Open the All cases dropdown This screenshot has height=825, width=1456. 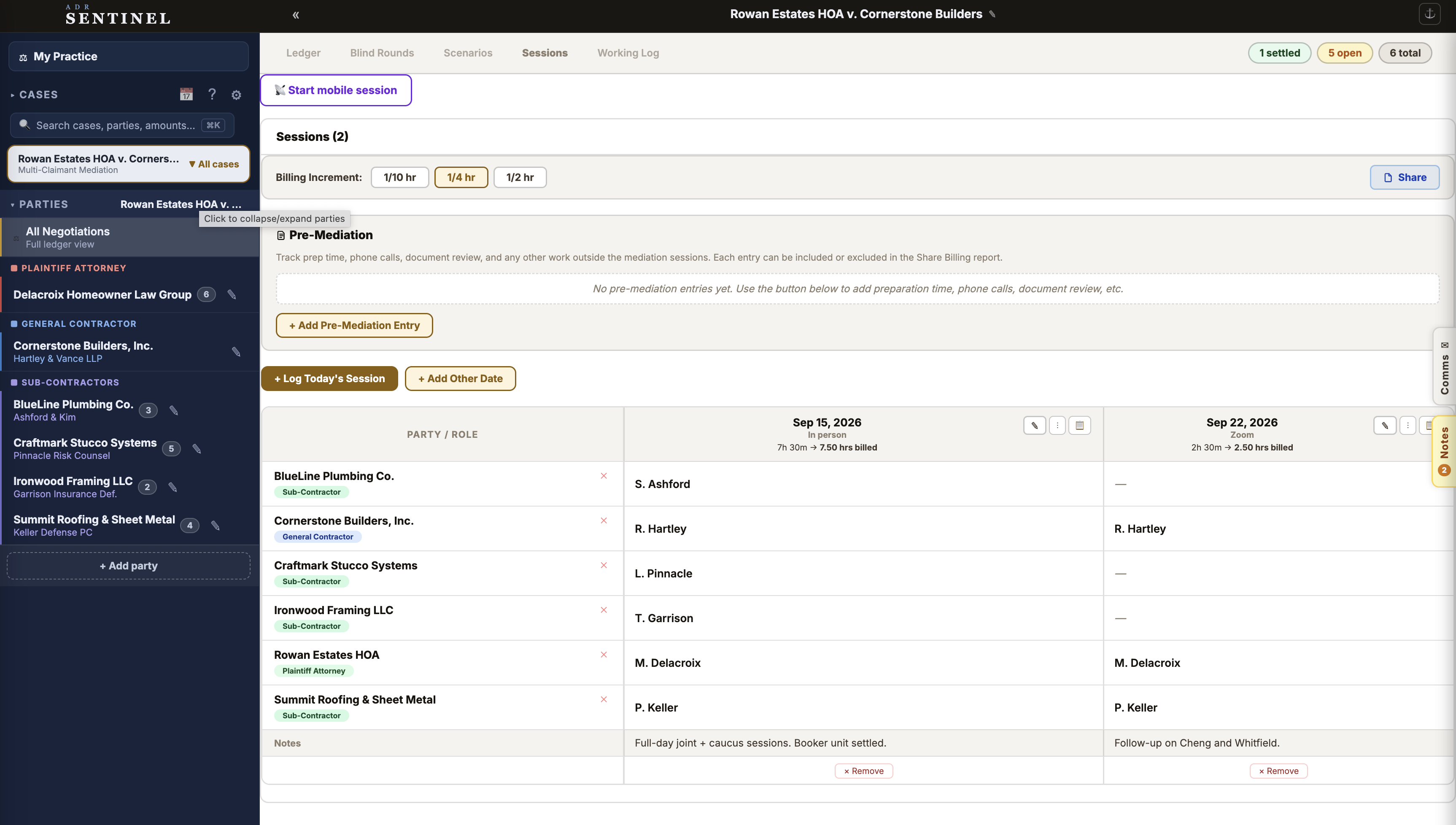214,164
